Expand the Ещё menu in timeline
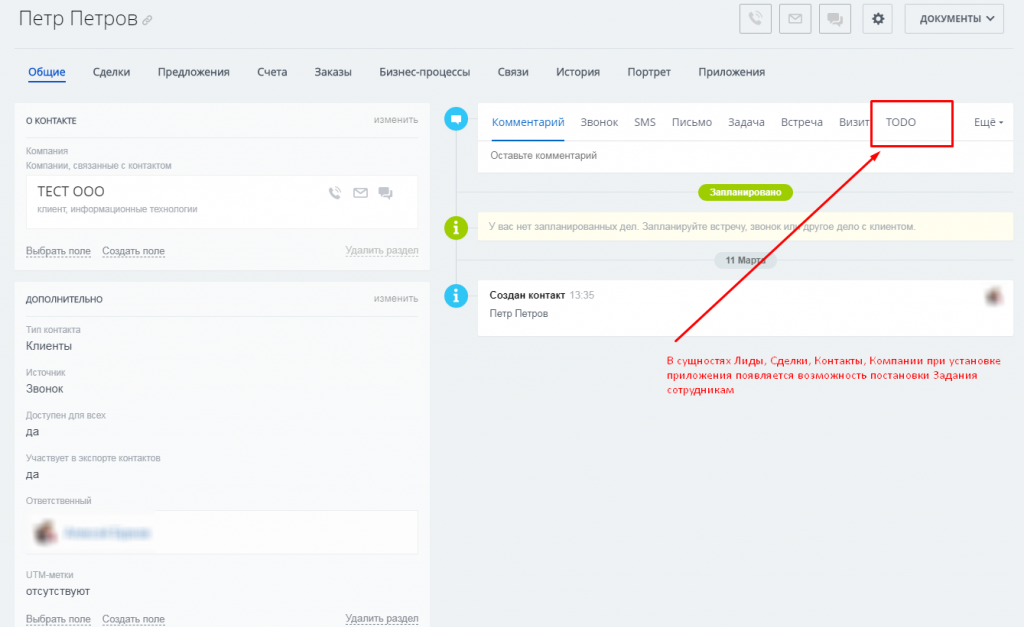The width and height of the screenshot is (1024, 627). point(988,122)
